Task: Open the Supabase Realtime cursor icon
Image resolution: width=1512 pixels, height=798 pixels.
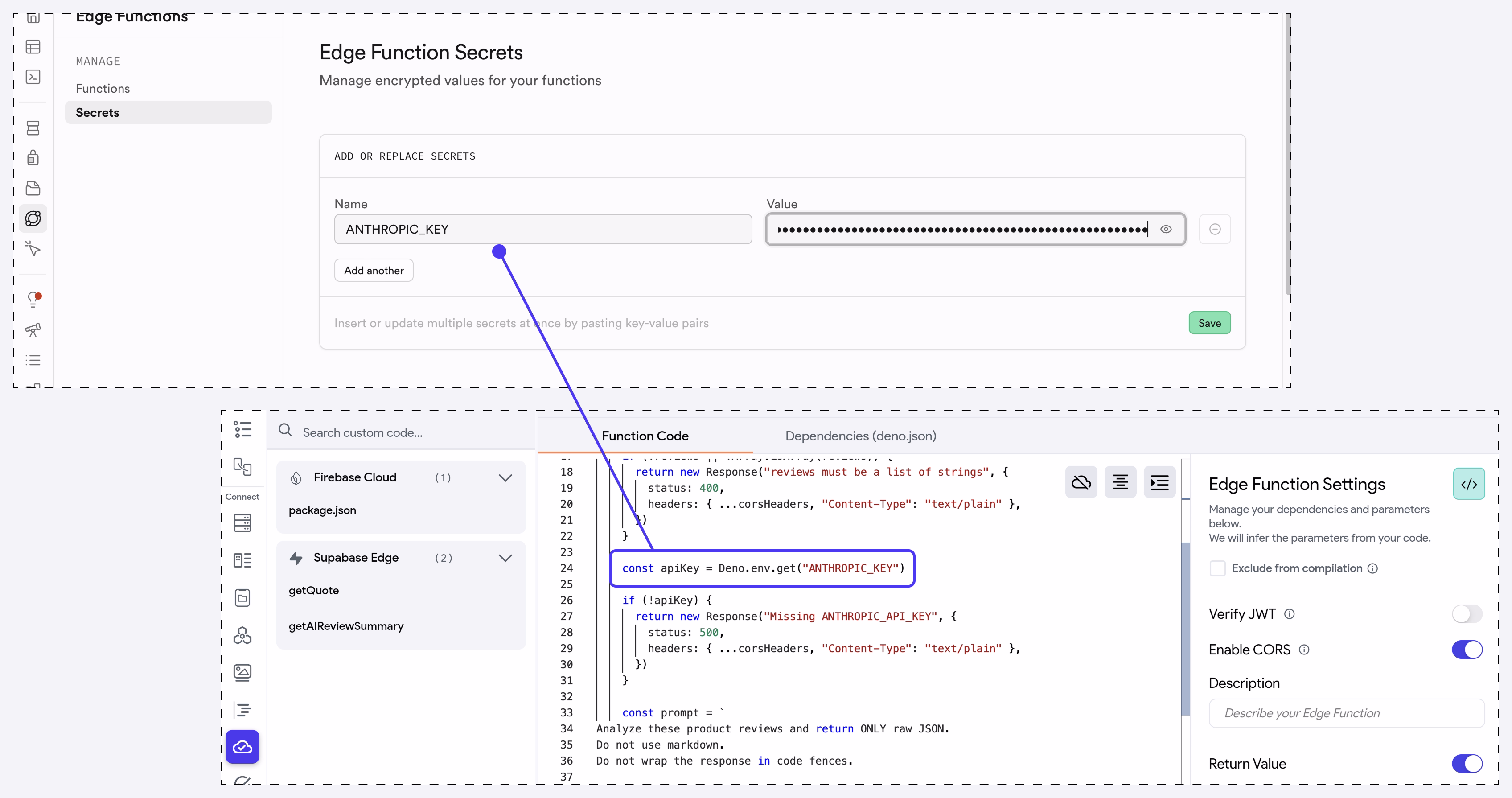Action: click(x=33, y=248)
